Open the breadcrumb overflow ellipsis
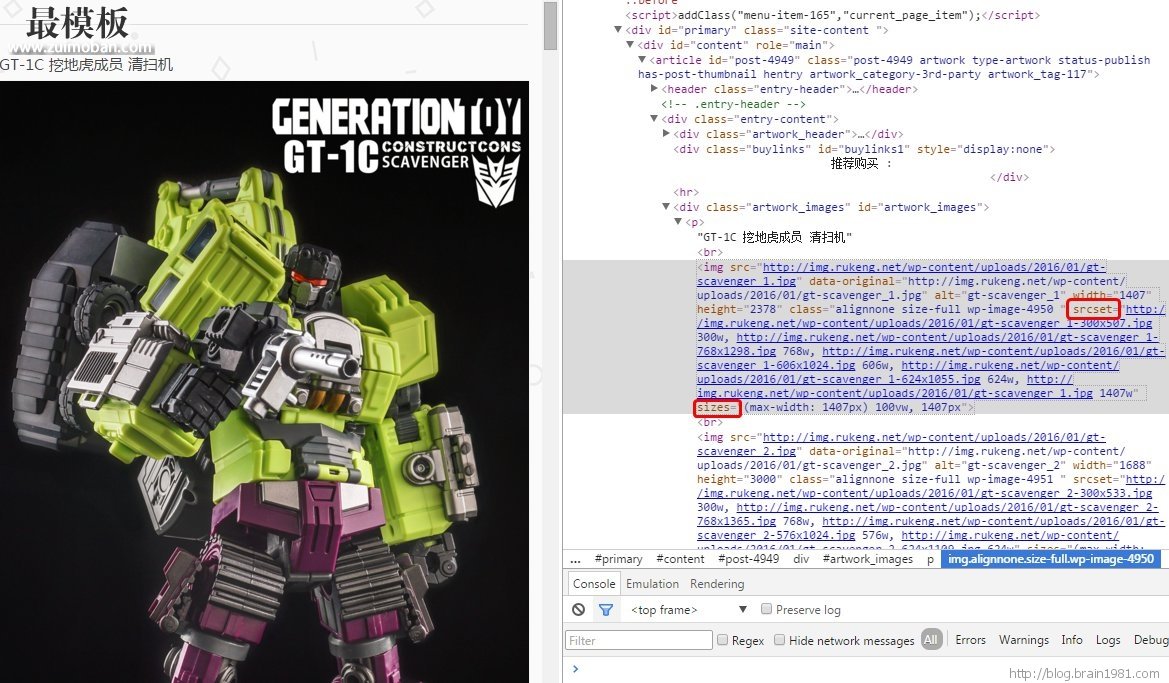 click(575, 559)
